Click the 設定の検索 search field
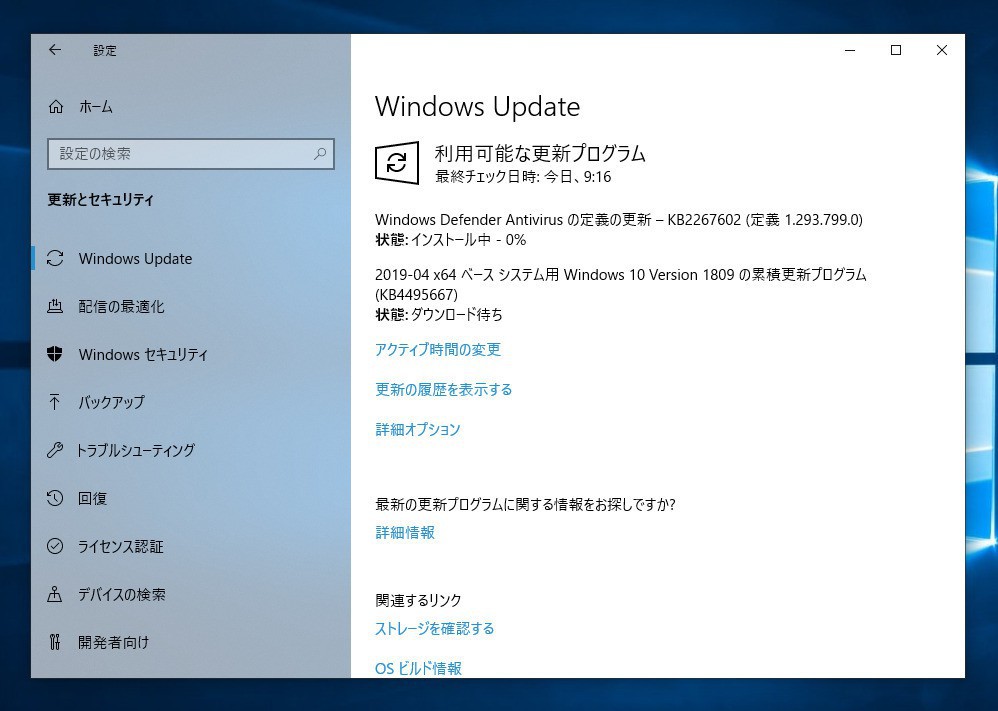 pos(190,153)
